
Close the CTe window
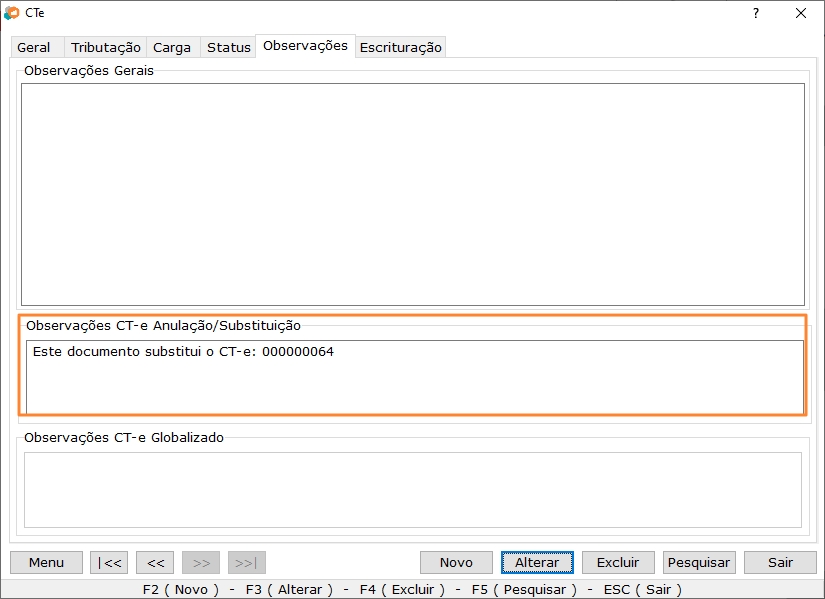800,13
